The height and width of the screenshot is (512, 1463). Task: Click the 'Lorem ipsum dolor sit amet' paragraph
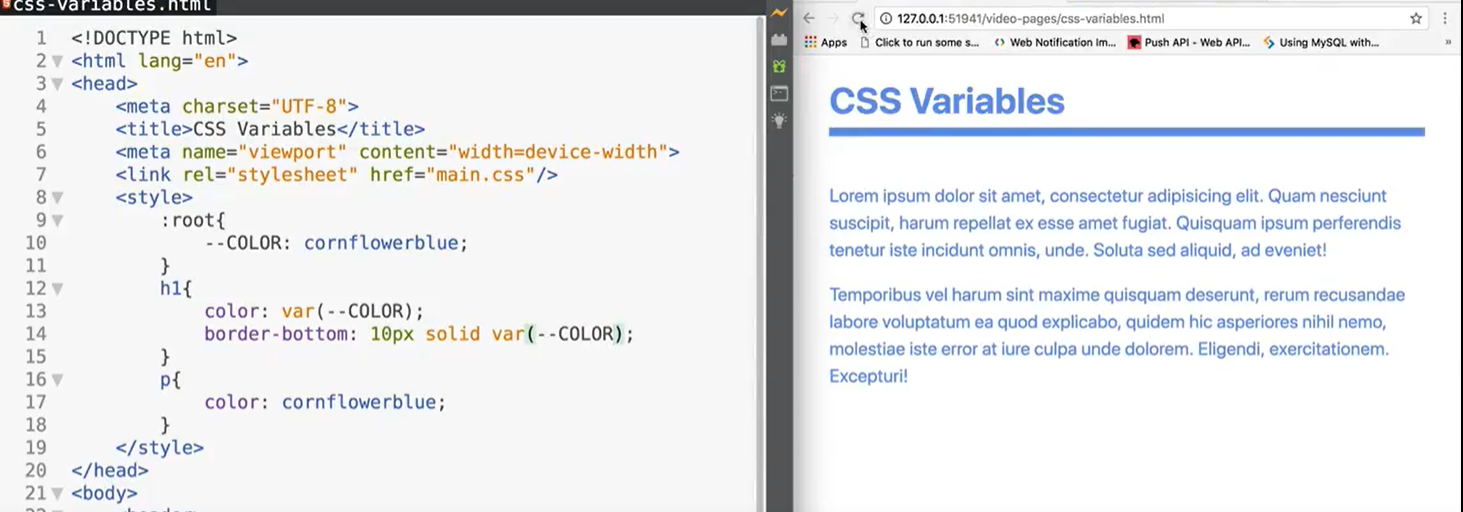1115,223
